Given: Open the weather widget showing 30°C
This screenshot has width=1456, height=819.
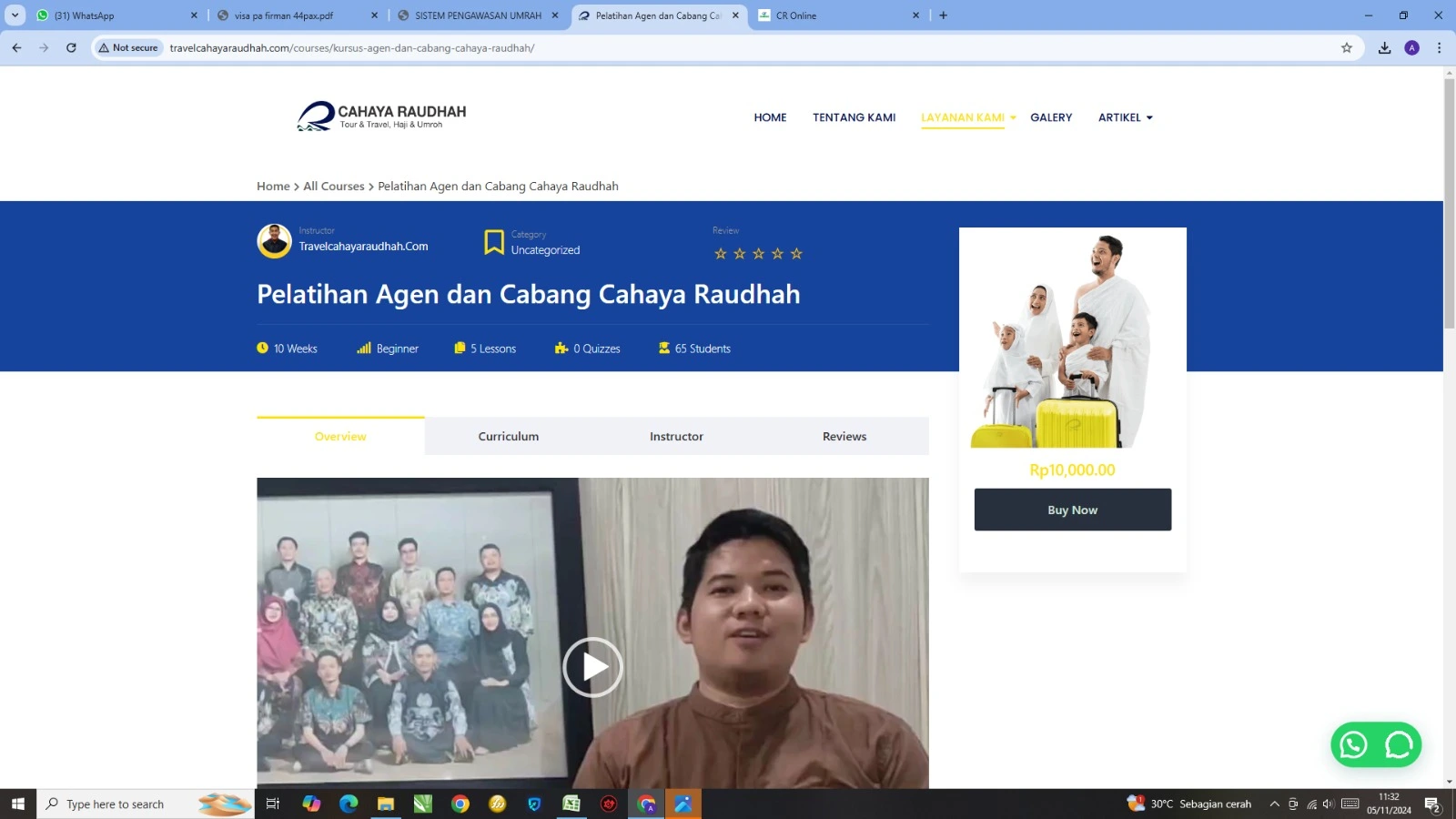Looking at the screenshot, I should tap(1189, 804).
